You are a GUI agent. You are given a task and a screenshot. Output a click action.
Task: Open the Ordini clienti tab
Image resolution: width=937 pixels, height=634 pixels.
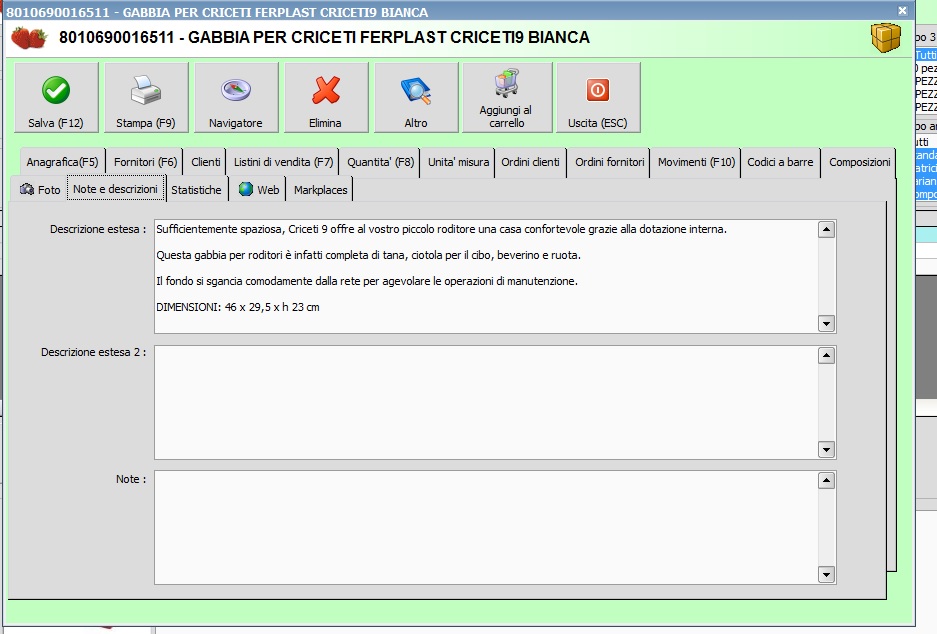click(x=531, y=162)
